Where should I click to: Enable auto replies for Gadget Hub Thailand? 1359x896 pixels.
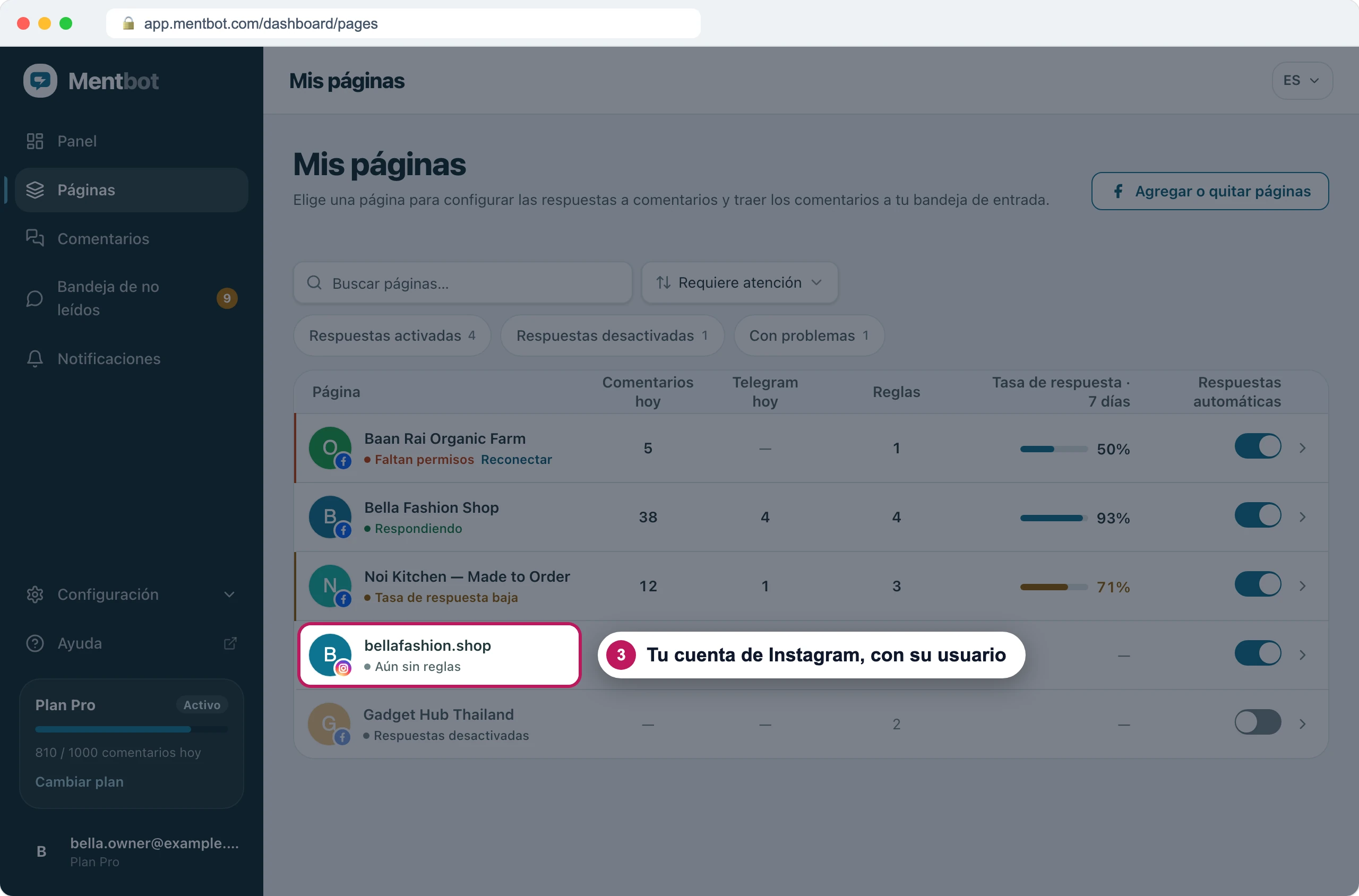(1258, 723)
